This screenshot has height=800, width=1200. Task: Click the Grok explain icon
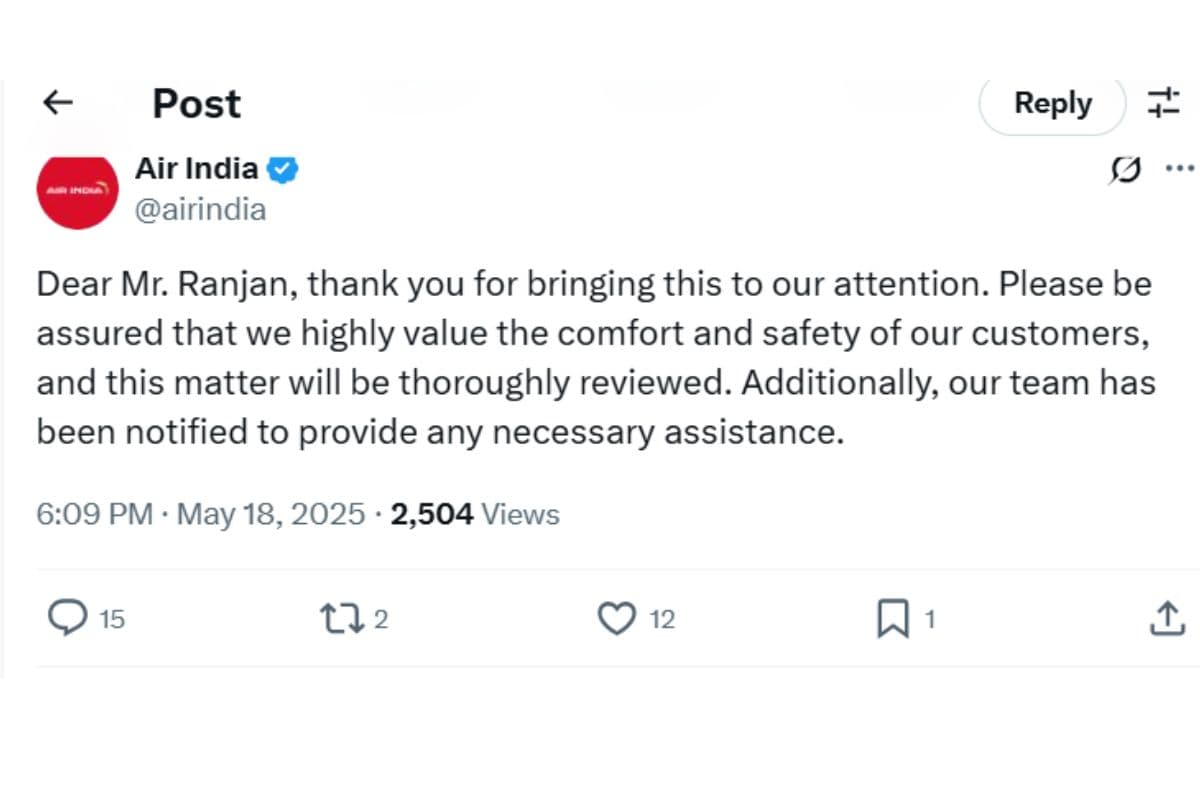click(1125, 170)
